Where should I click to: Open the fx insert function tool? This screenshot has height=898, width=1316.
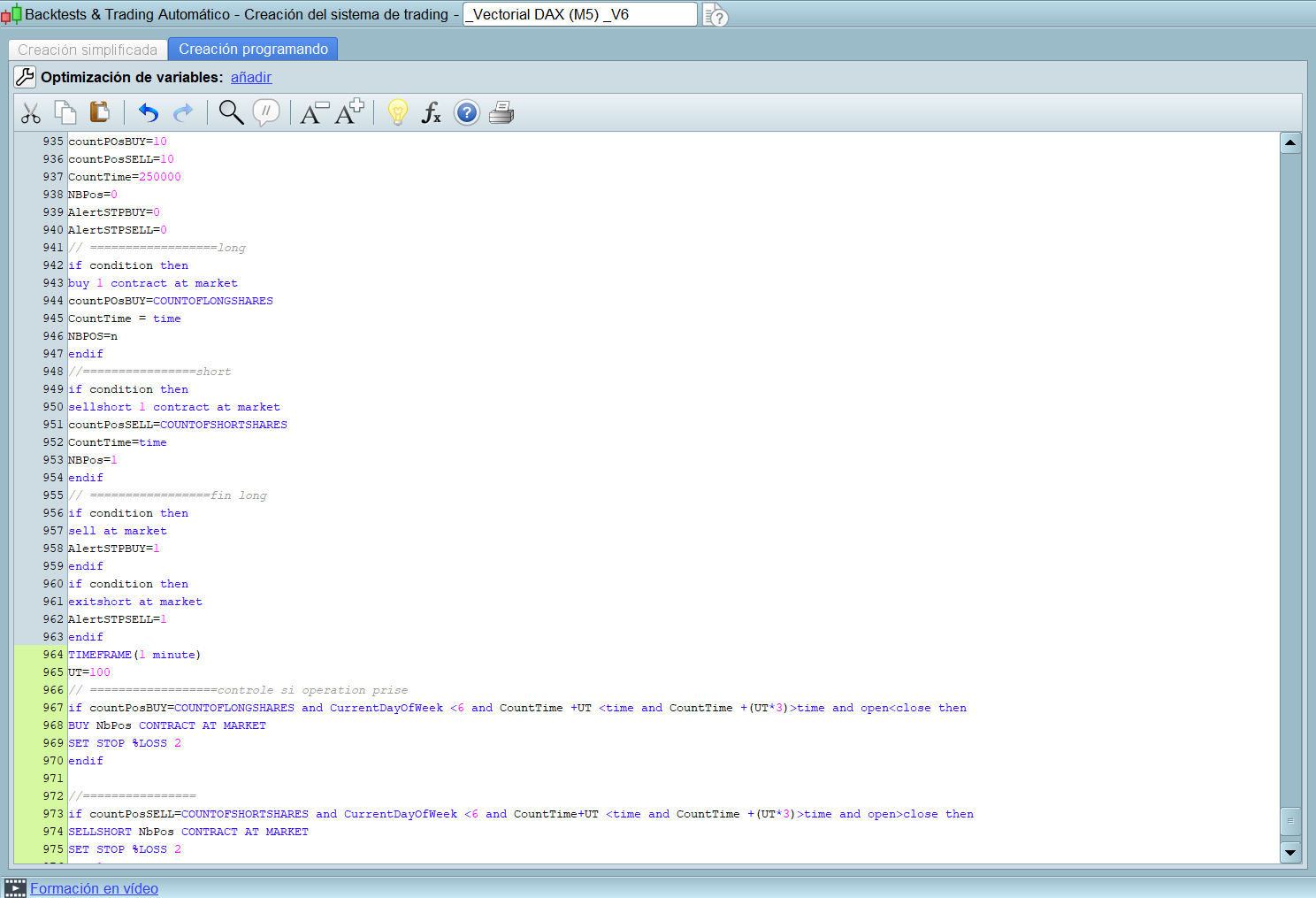[x=432, y=113]
